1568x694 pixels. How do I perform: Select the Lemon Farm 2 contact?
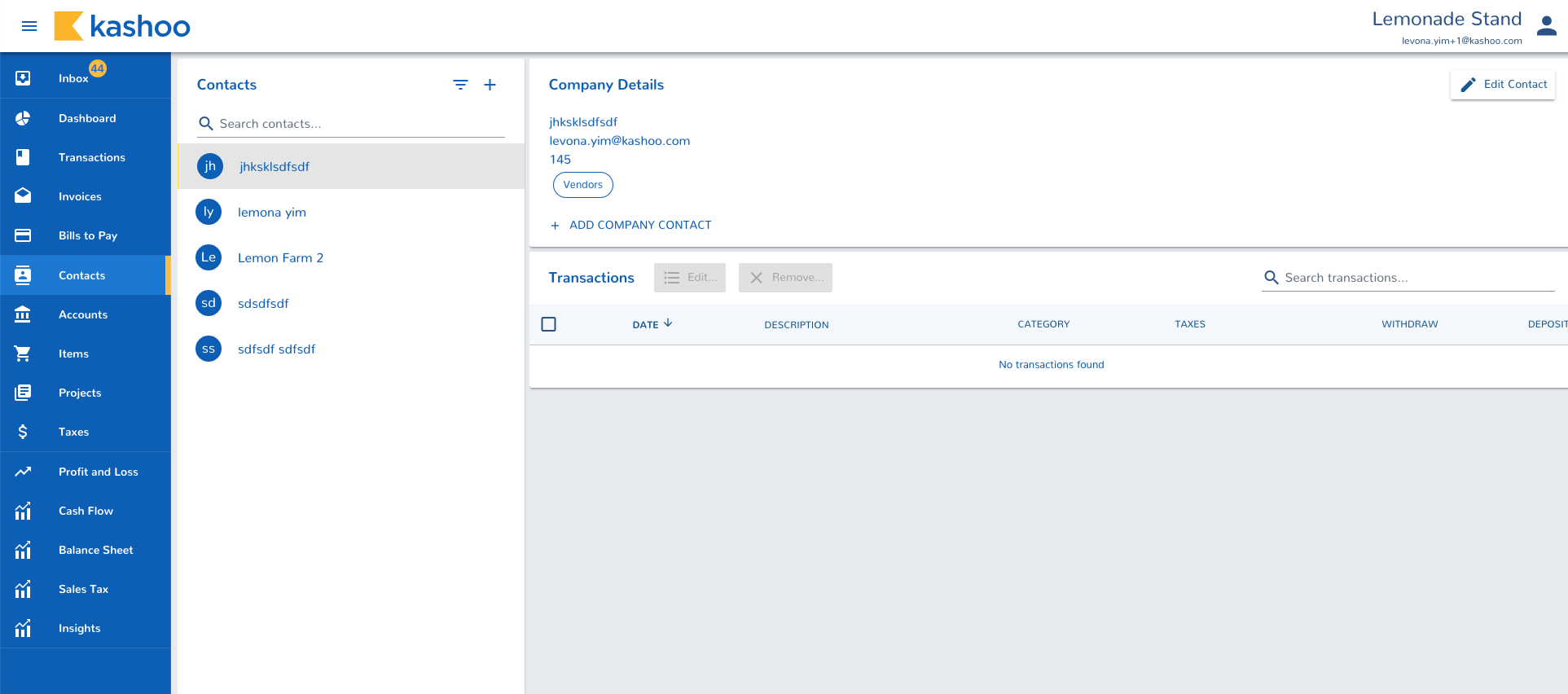(280, 257)
